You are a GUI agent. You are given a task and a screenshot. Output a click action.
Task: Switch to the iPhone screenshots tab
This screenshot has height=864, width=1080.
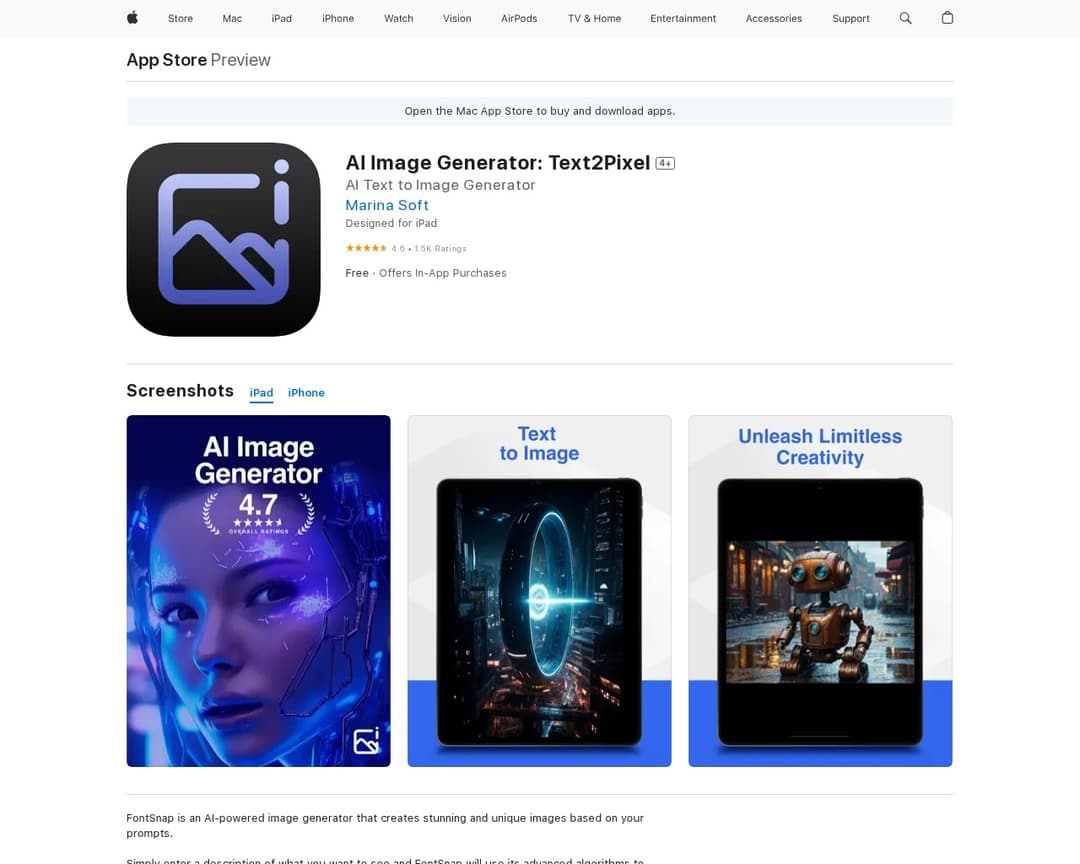click(x=307, y=393)
